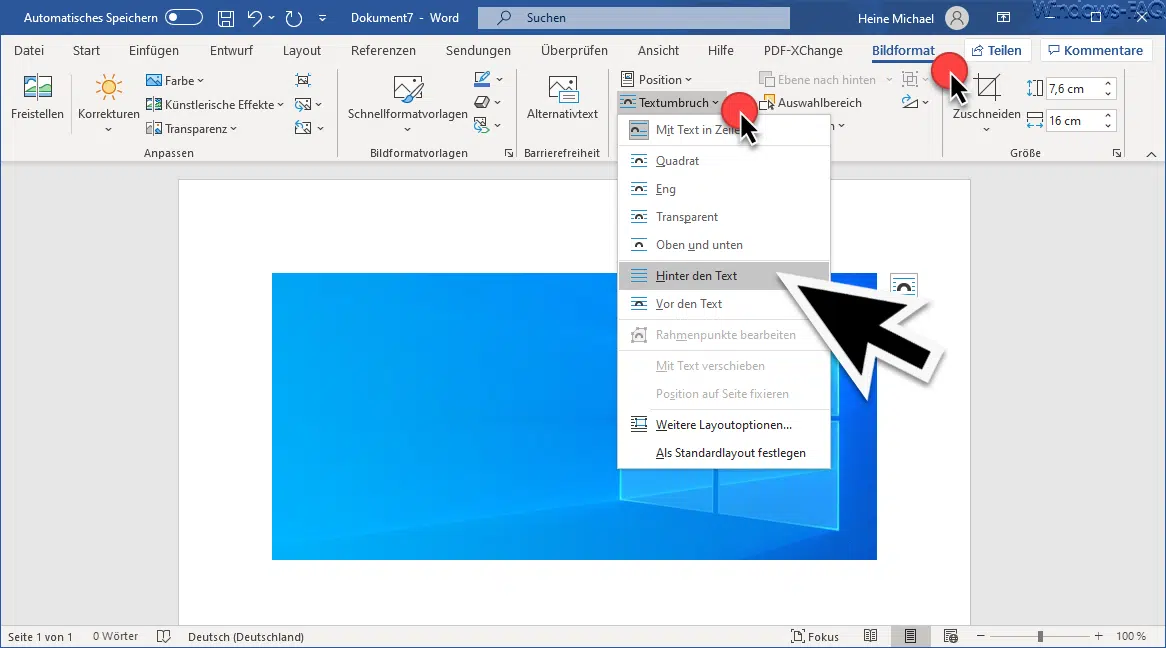Click the redo arrow icon
This screenshot has height=648, width=1166.
pos(294,18)
